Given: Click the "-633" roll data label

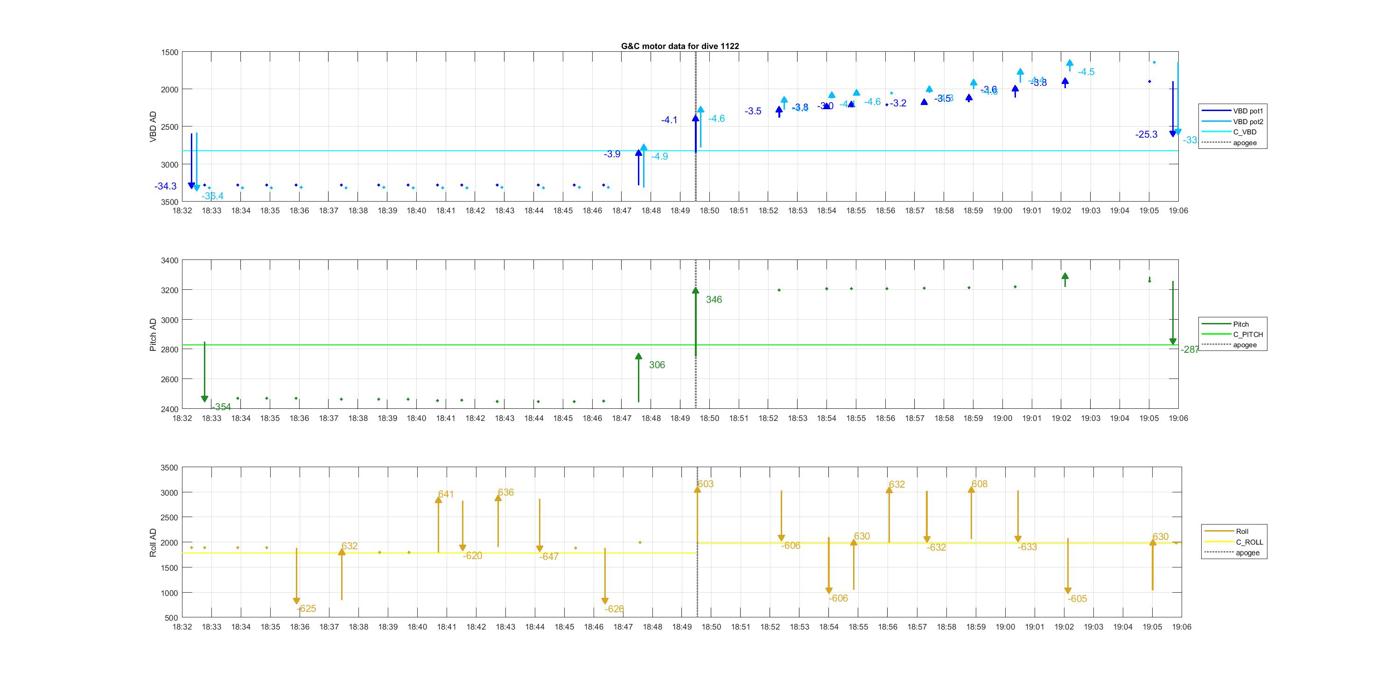Looking at the screenshot, I should coord(1027,548).
